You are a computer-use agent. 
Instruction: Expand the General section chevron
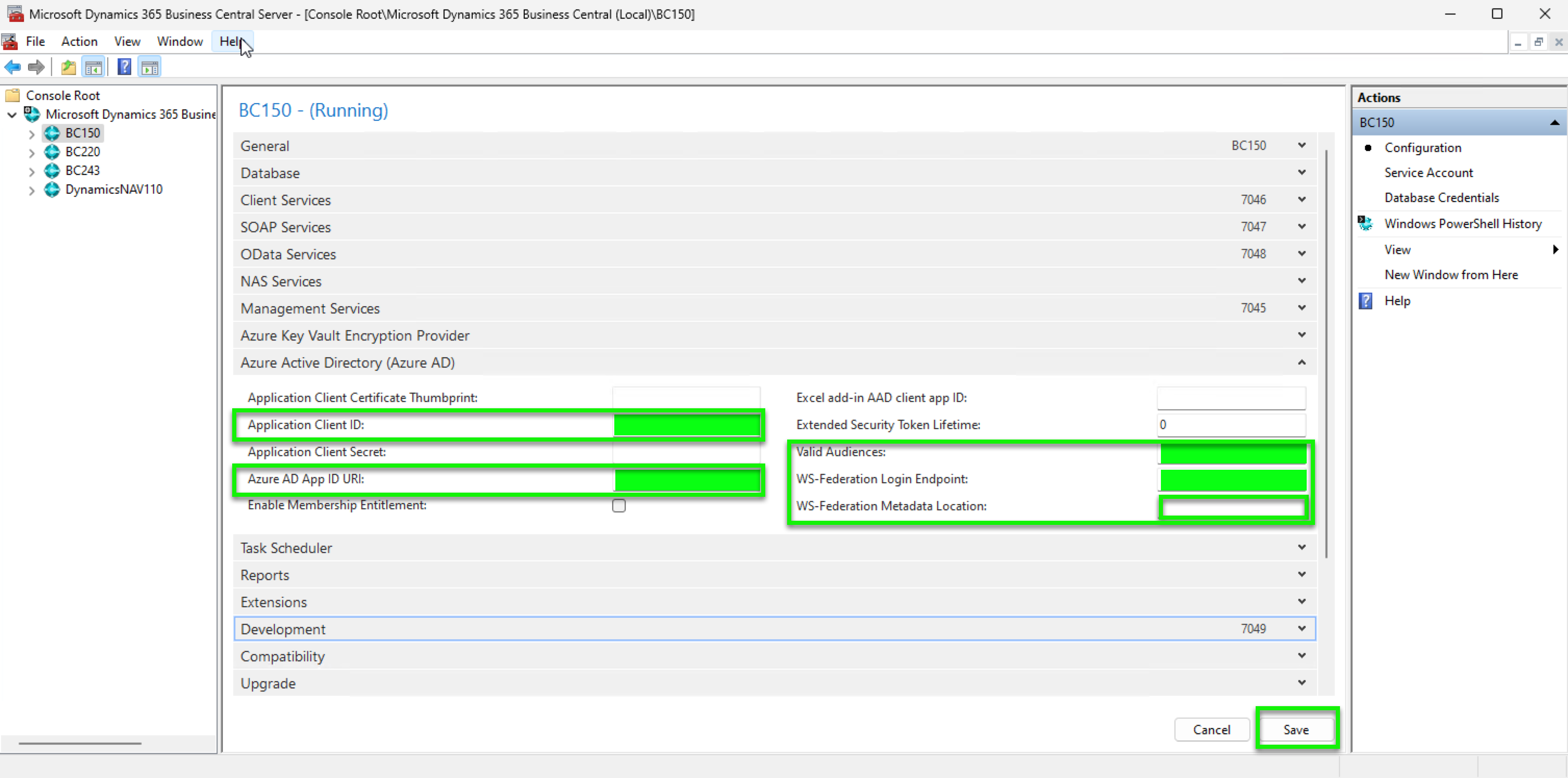point(1301,145)
